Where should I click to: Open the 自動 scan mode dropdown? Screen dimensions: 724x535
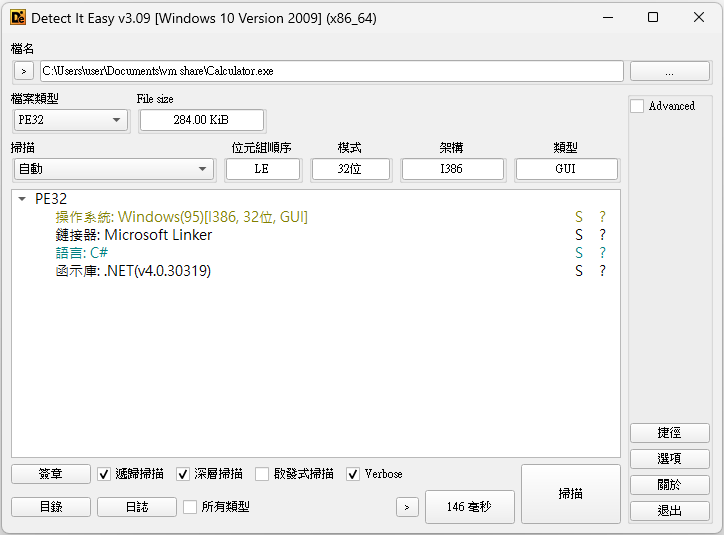(113, 169)
